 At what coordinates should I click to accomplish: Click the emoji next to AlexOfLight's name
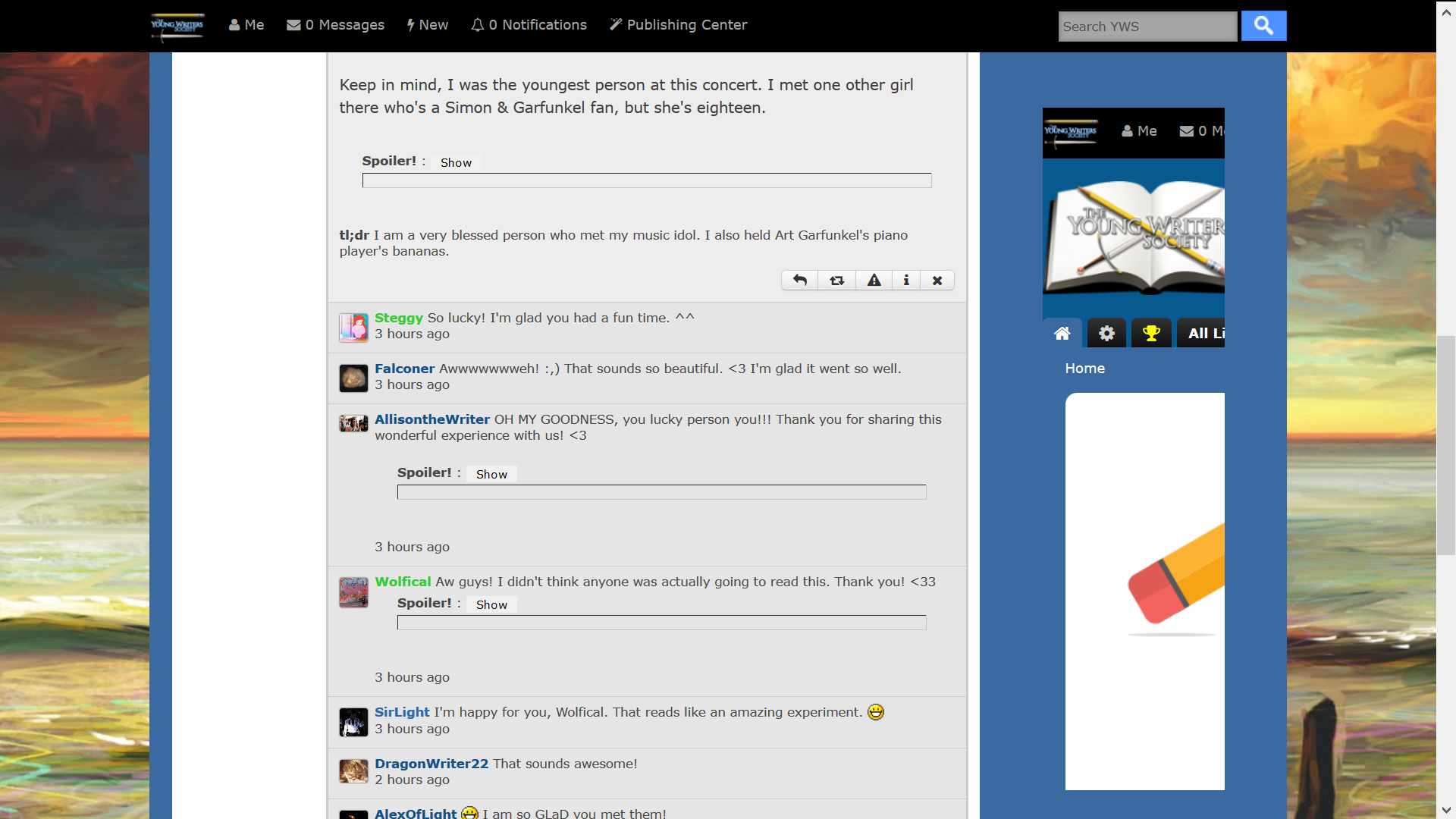(470, 813)
